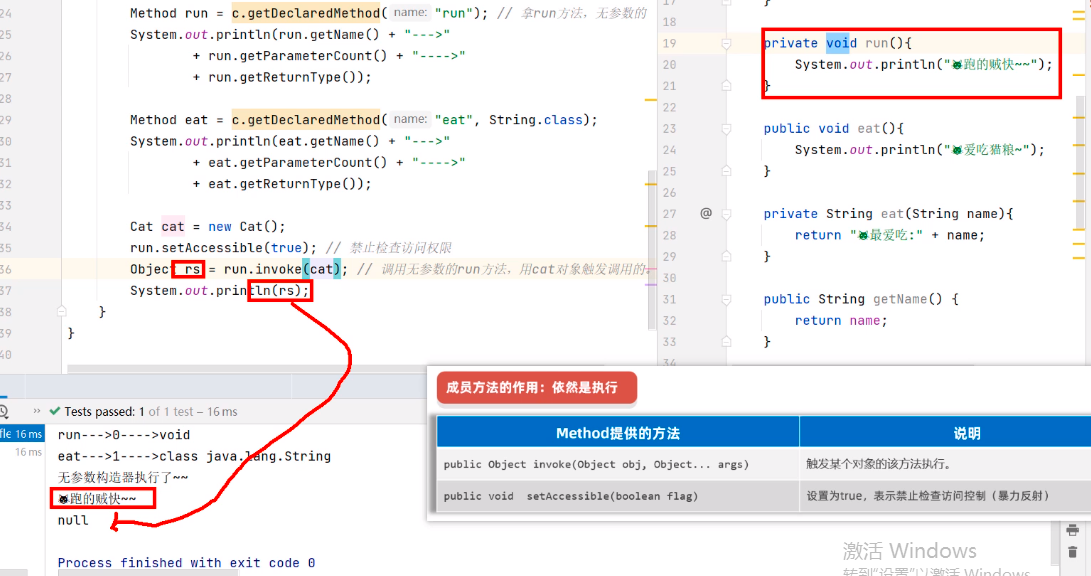The height and width of the screenshot is (576, 1091).
Task: Collapse the getName() method on line 31
Action: click(726, 300)
